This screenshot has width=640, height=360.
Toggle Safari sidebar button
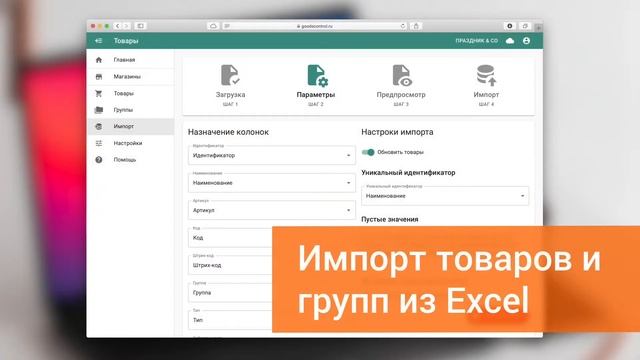tap(140, 26)
